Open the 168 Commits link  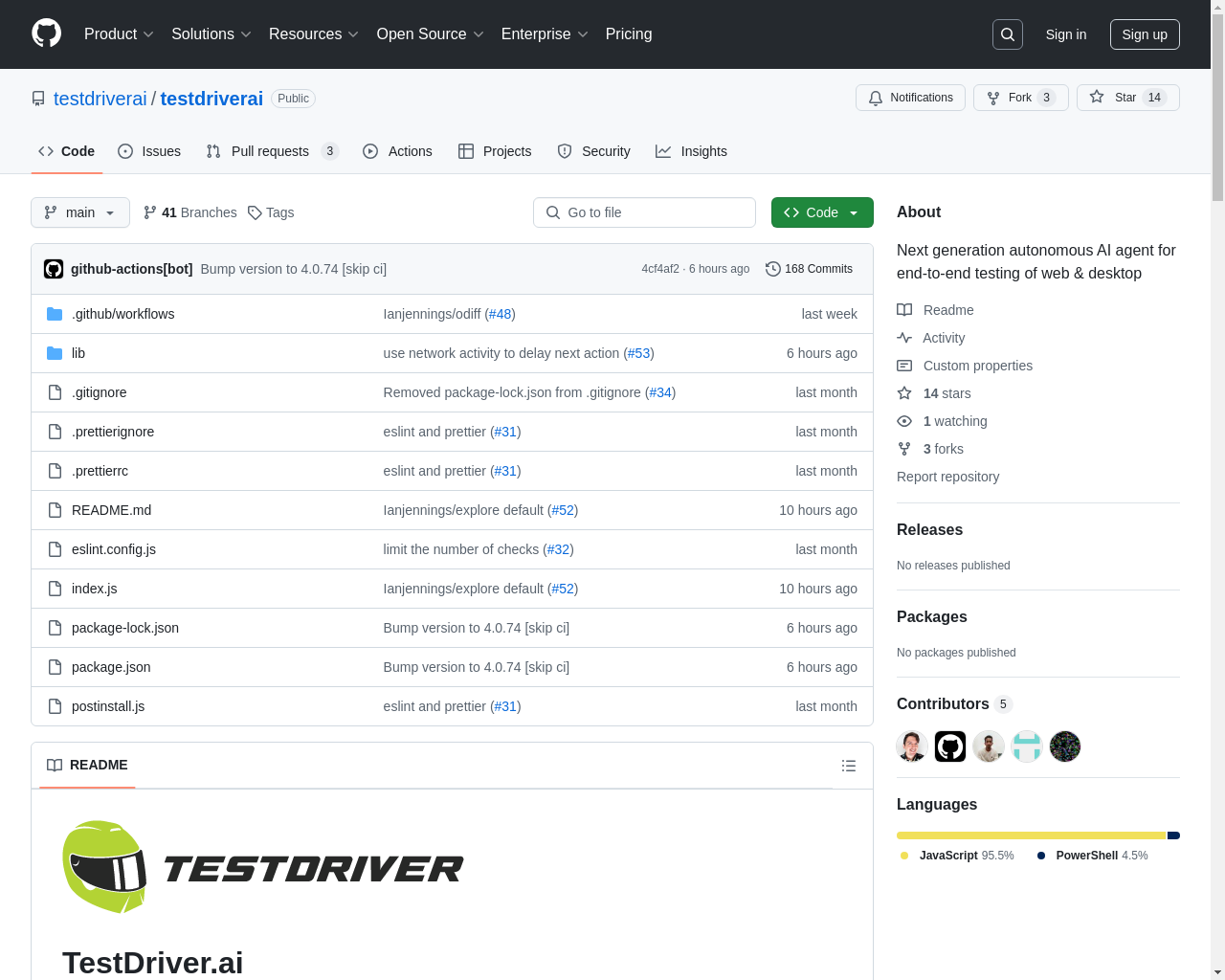tap(810, 269)
